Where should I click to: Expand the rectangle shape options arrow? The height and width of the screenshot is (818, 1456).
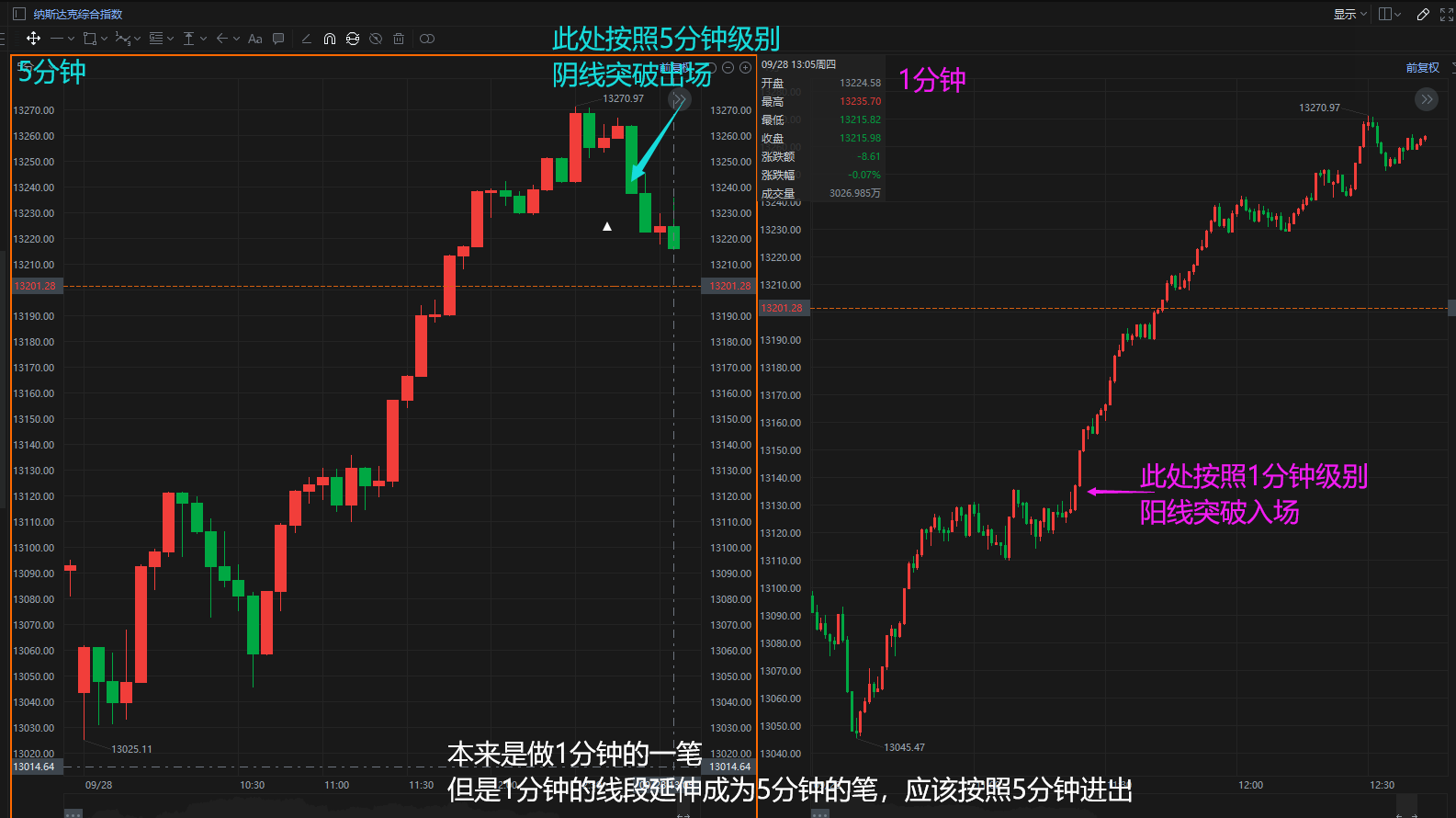[104, 39]
